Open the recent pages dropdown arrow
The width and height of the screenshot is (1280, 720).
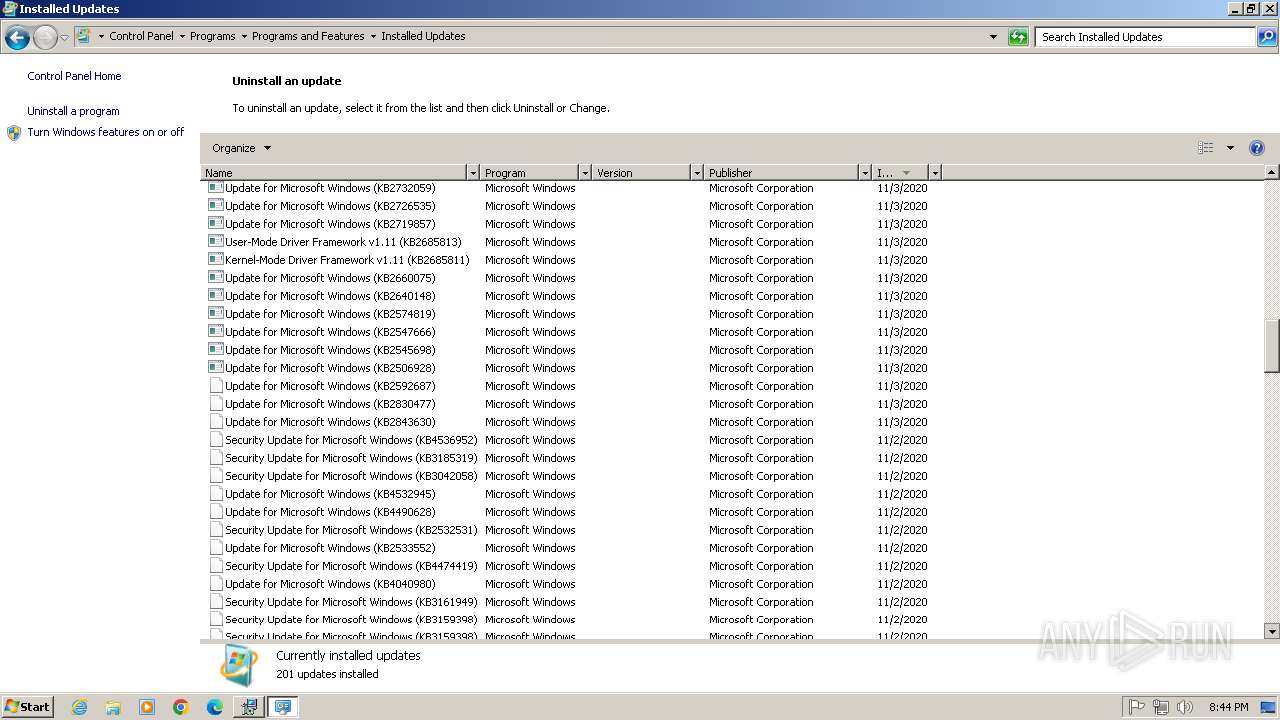[64, 38]
